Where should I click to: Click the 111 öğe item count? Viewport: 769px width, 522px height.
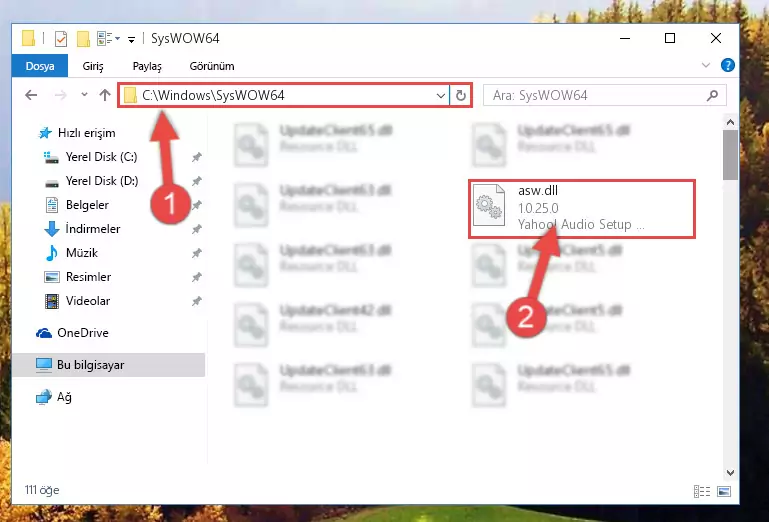coord(42,490)
